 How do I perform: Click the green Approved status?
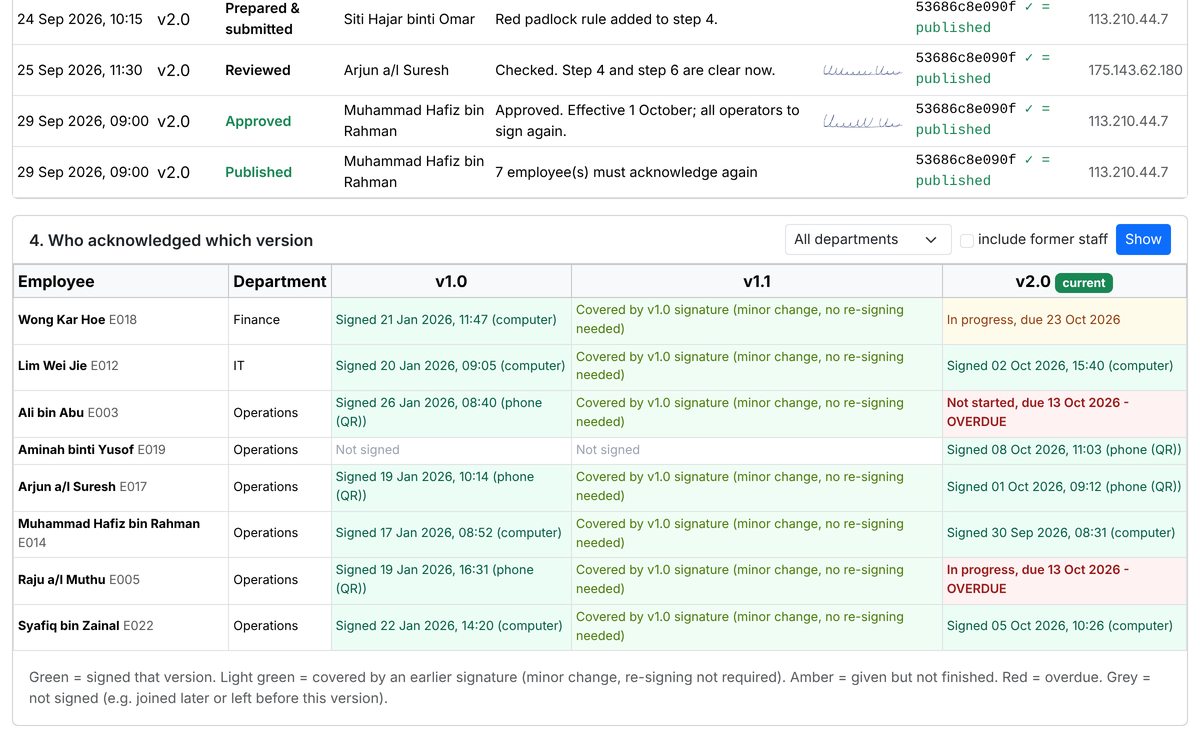[x=258, y=121]
